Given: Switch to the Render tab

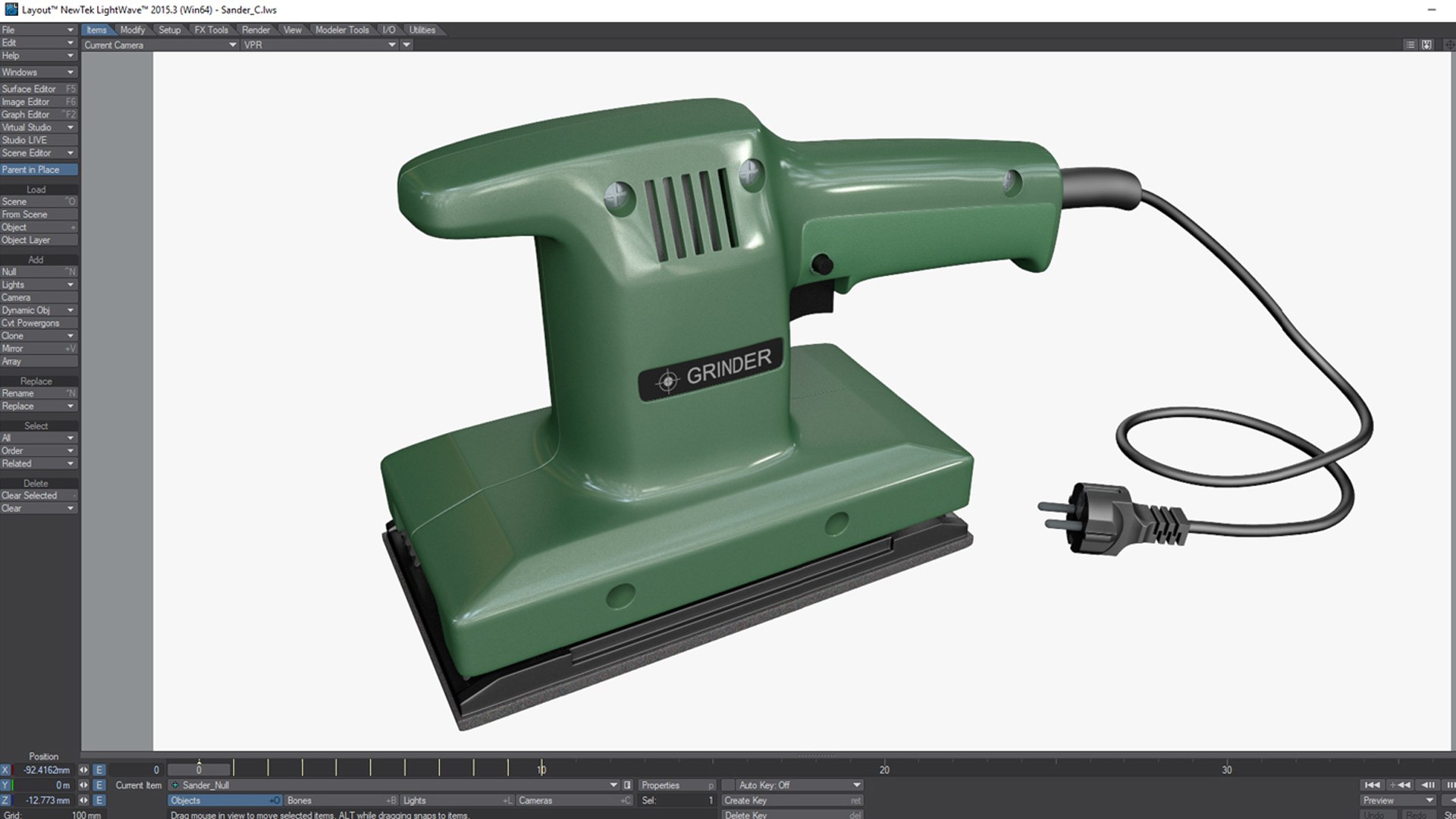Looking at the screenshot, I should [x=256, y=30].
